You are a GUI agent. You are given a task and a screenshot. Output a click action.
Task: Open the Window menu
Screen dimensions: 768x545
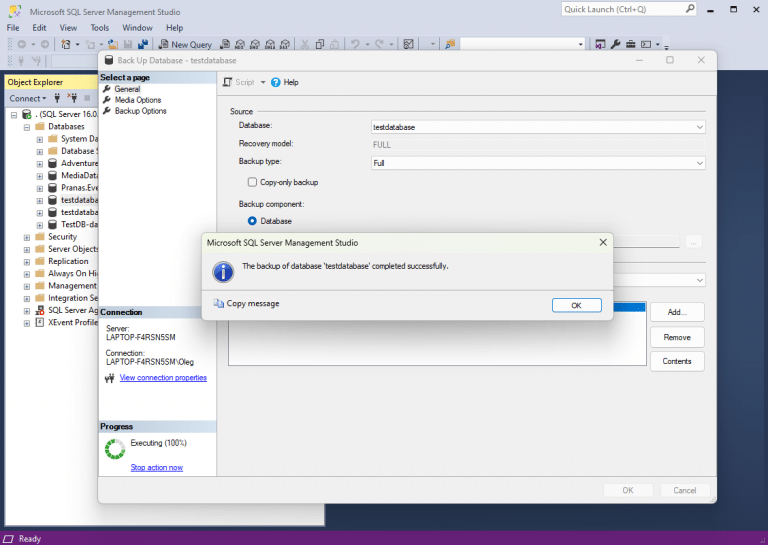pos(137,28)
